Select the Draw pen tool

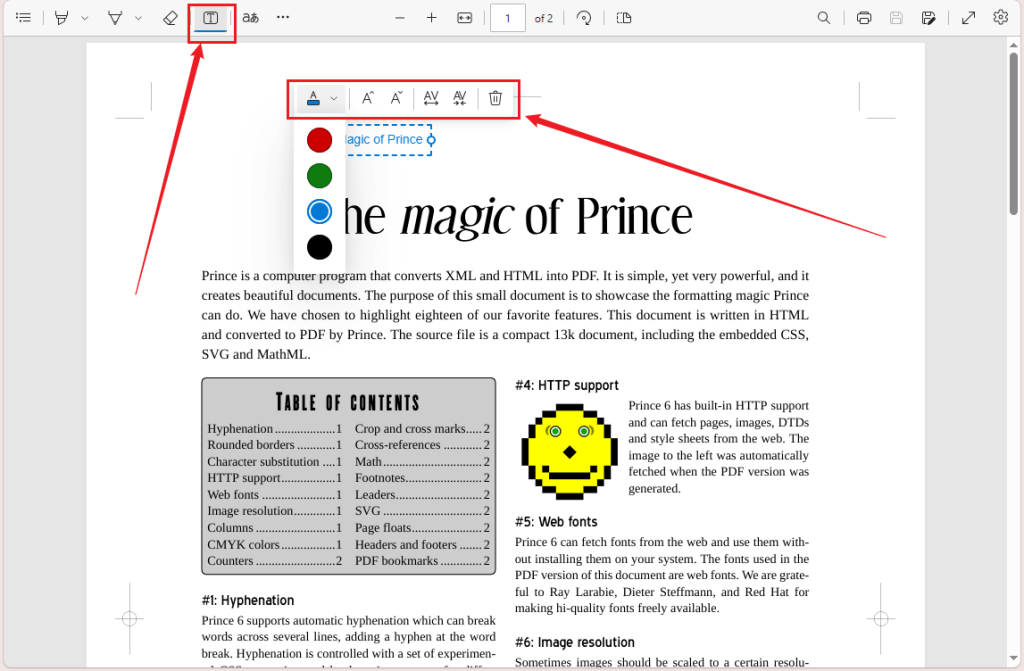[115, 18]
